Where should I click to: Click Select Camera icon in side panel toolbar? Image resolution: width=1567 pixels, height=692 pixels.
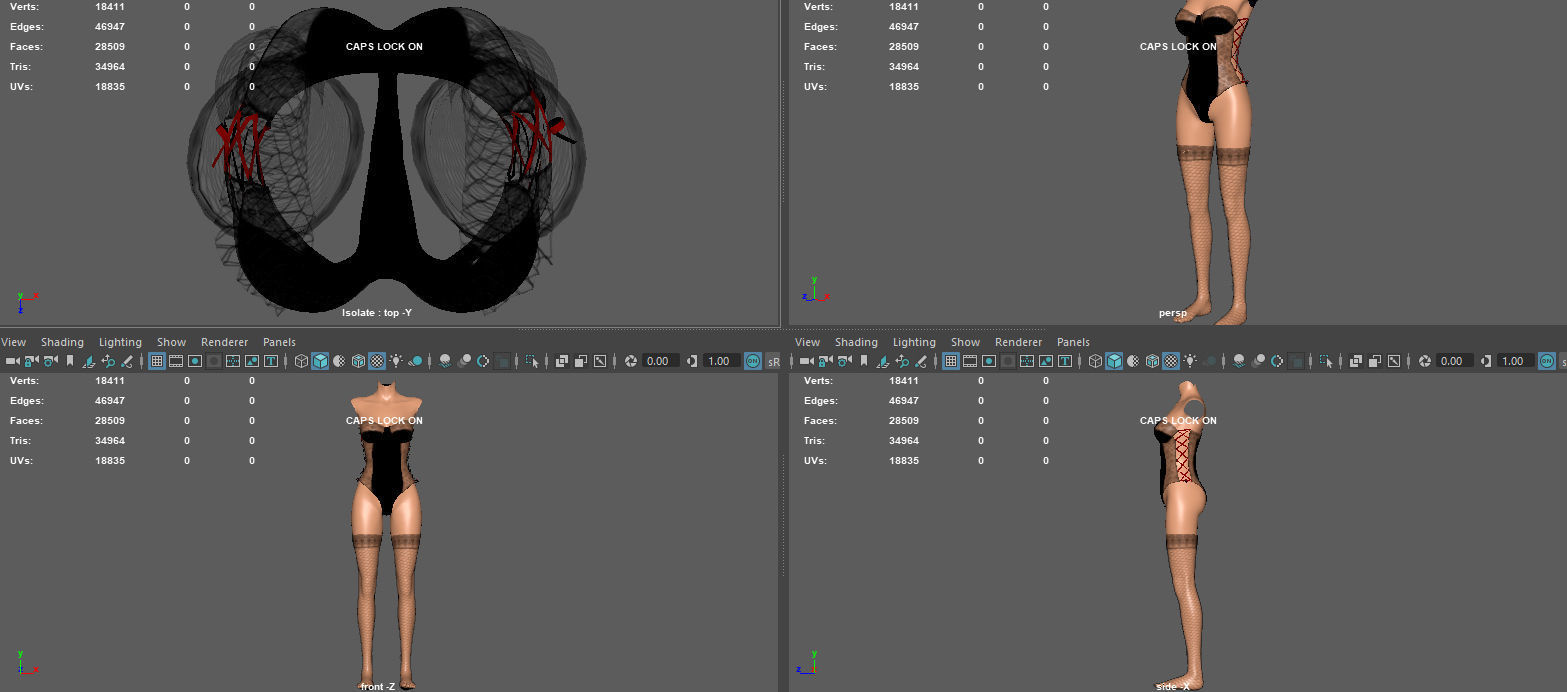(x=806, y=361)
